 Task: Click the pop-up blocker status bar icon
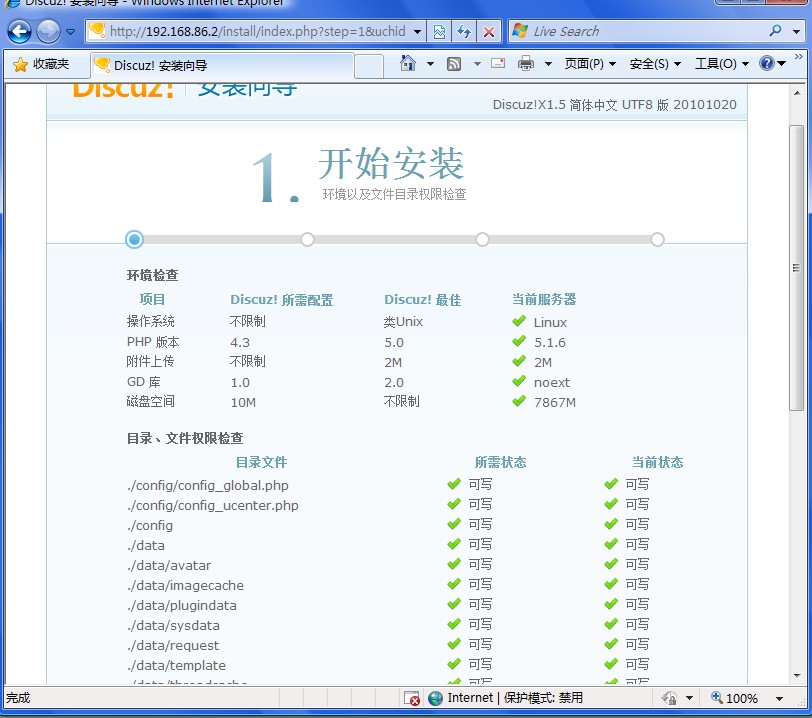pyautogui.click(x=412, y=698)
